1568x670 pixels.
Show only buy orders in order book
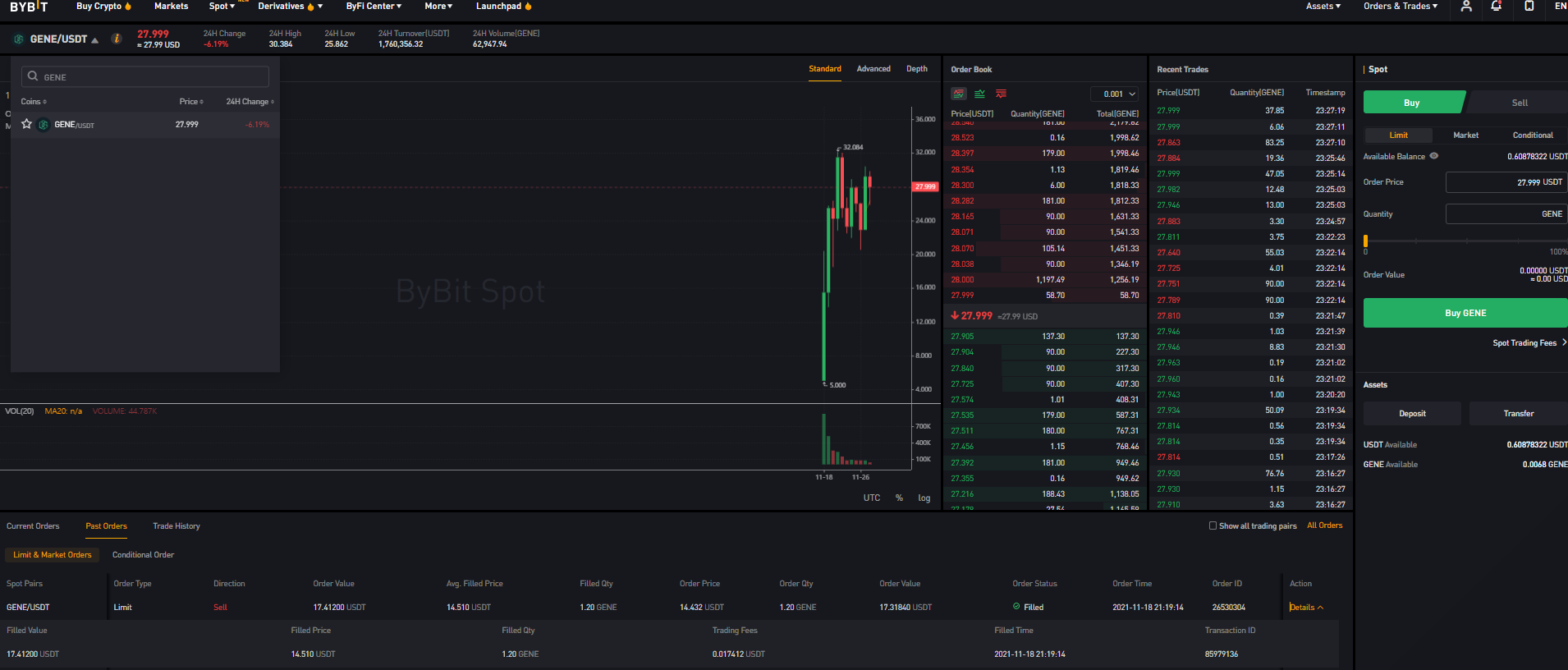979,94
